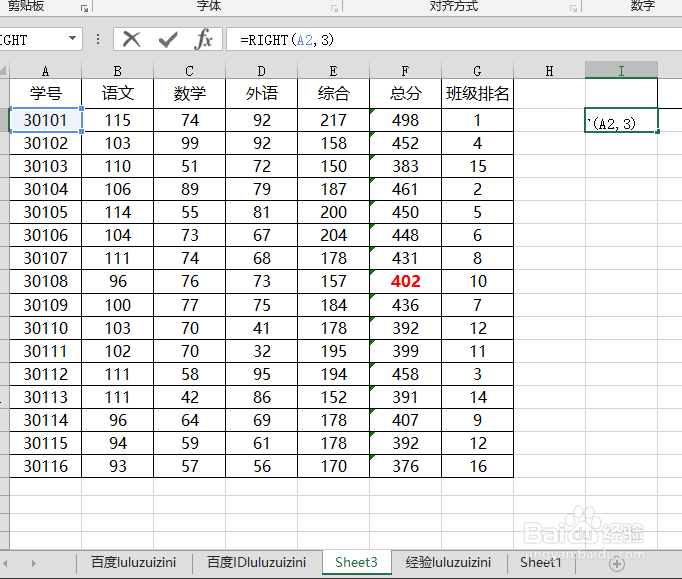Viewport: 682px width, 579px height.
Task: Click the editing cell showing (A2, 3)
Action: click(621, 120)
